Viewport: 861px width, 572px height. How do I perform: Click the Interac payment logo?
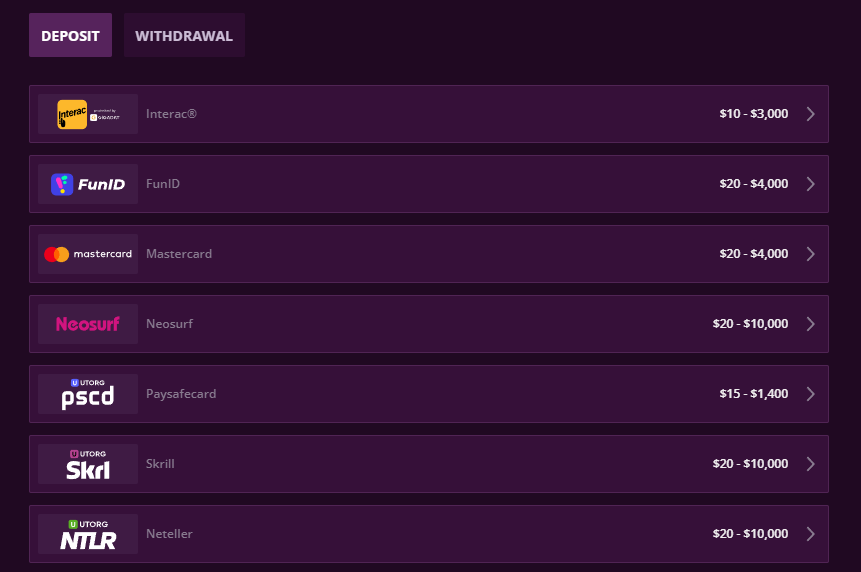(88, 114)
